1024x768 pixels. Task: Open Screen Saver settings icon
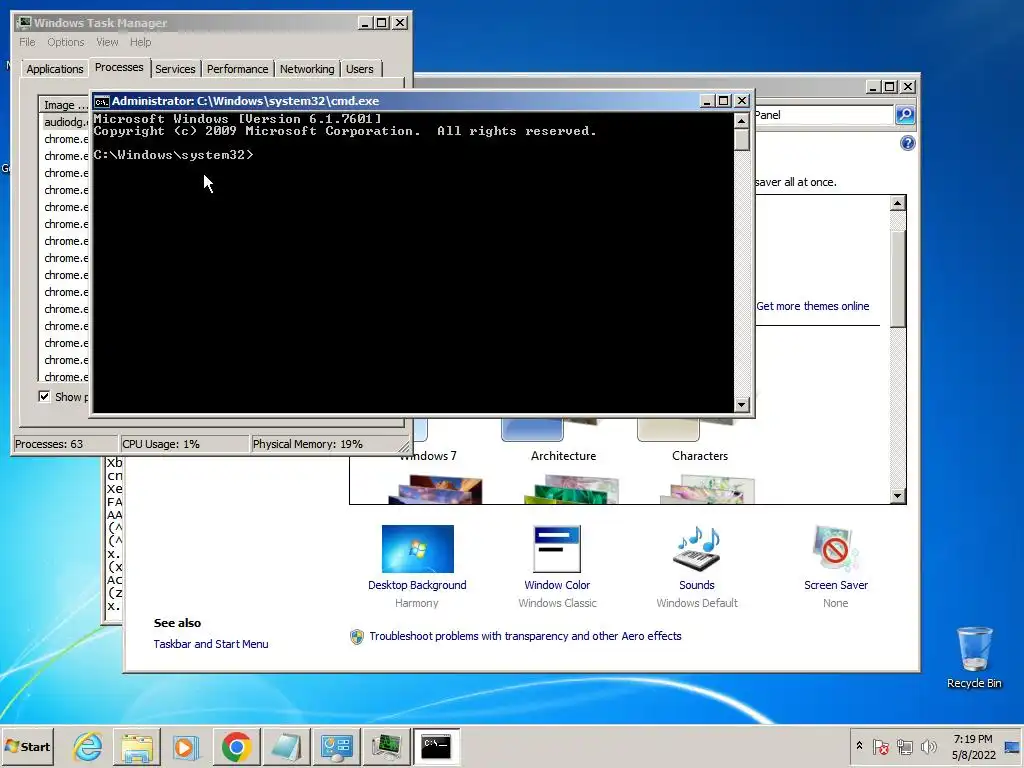(x=835, y=549)
